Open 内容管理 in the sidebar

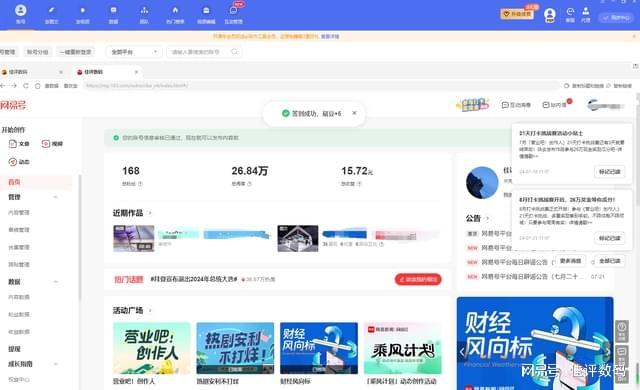[x=19, y=213]
